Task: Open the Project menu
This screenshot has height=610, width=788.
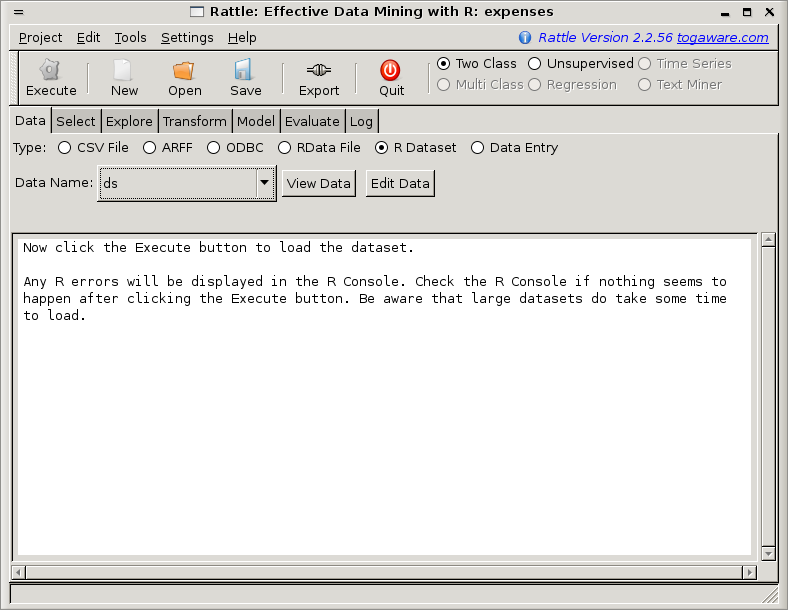Action: (x=40, y=38)
